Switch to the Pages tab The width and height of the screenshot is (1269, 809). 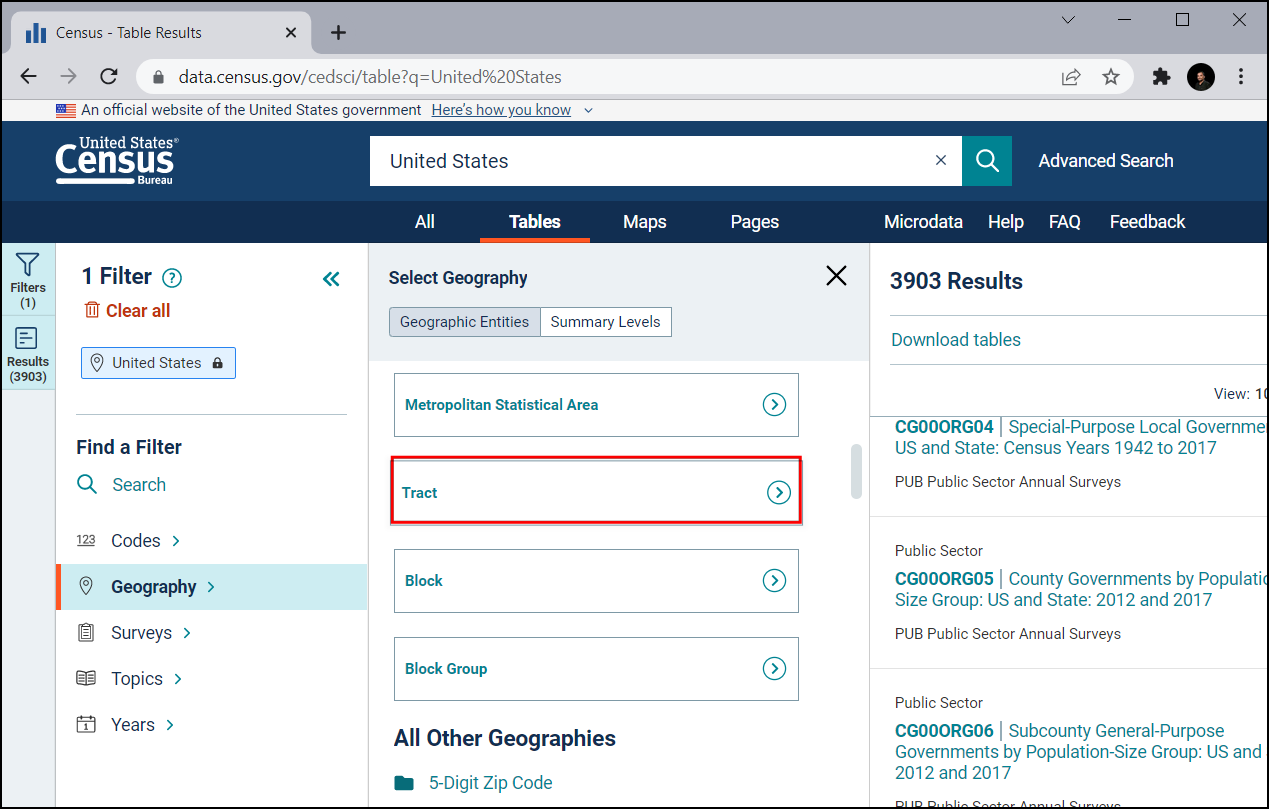754,222
